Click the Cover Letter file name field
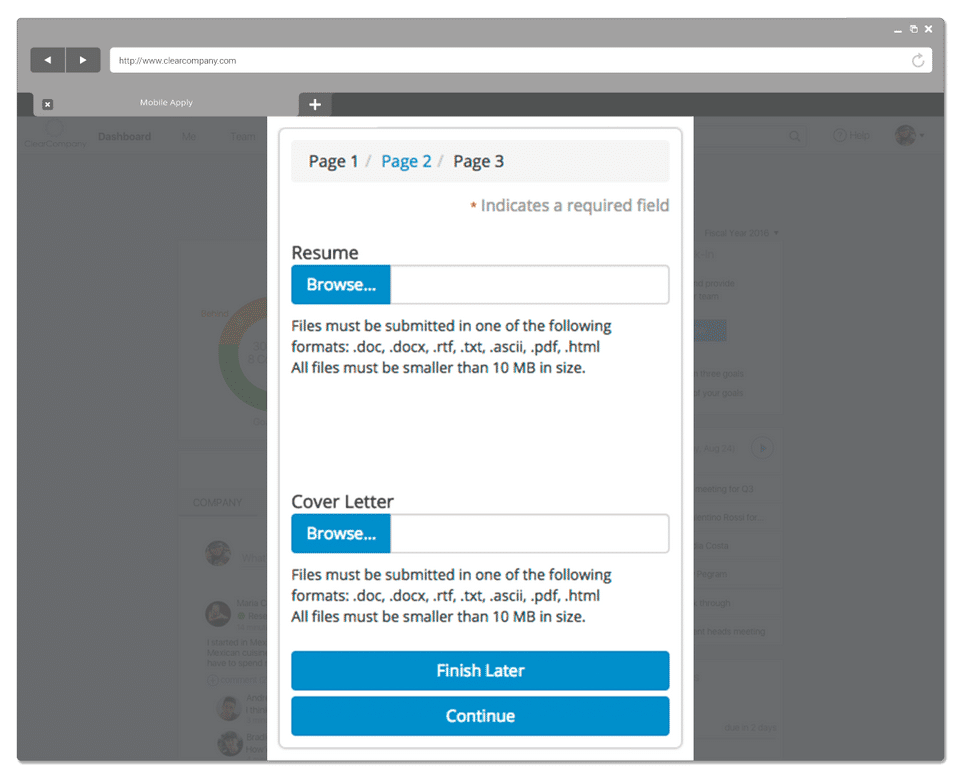Screen dimensions: 960x778 pos(530,534)
